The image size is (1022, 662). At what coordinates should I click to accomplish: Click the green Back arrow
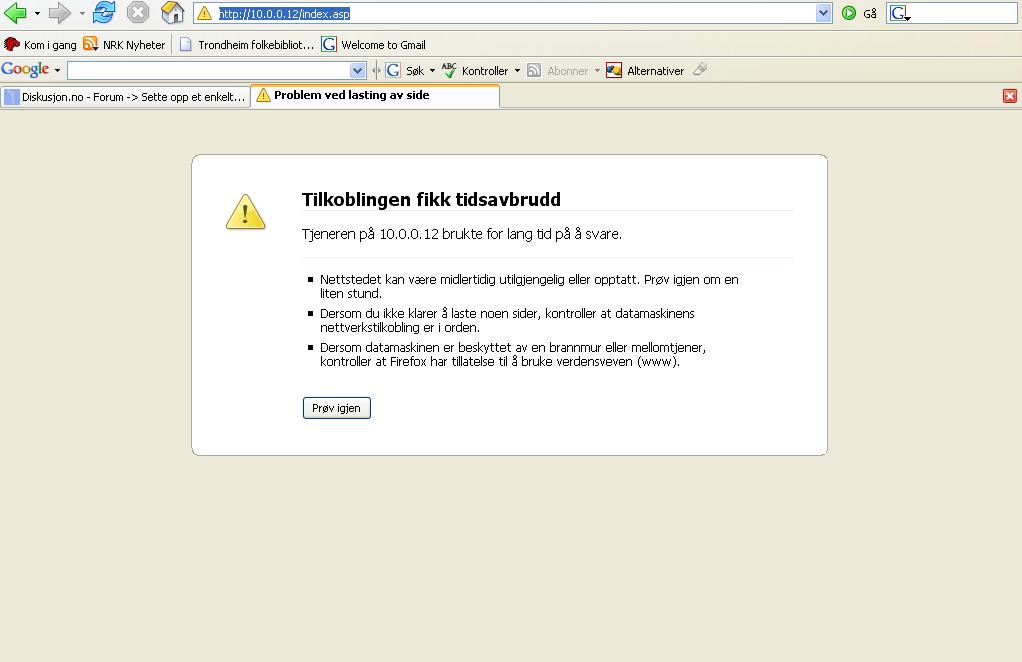click(15, 12)
